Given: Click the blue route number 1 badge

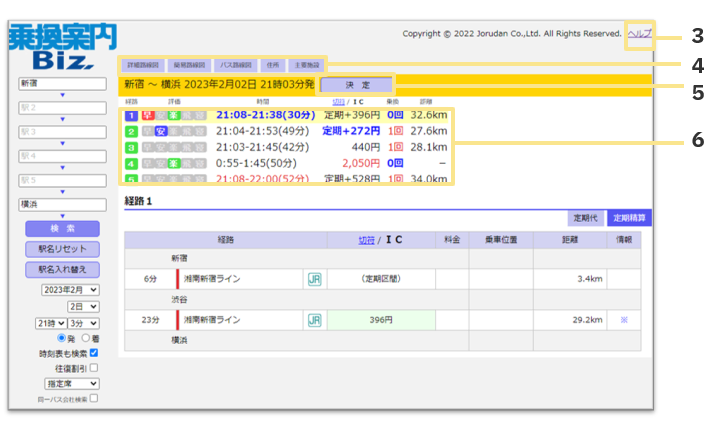Looking at the screenshot, I should [129, 115].
